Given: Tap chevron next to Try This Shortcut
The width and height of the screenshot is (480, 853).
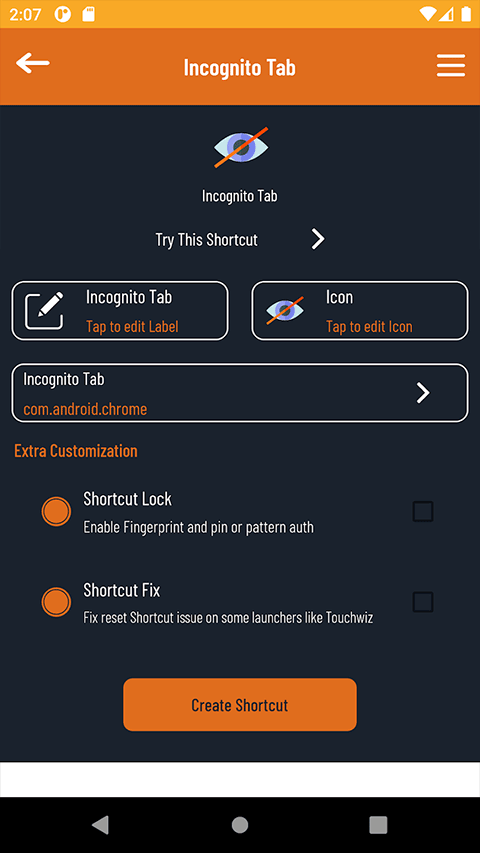Looking at the screenshot, I should [318, 239].
